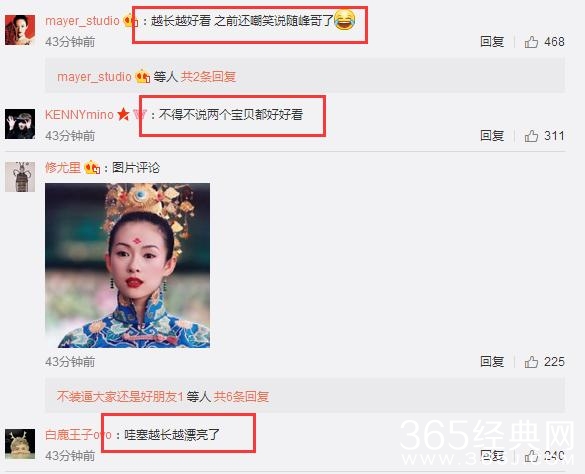Open mayer_studio's profile avatar
Viewport: 585px width, 474px height.
(x=20, y=30)
